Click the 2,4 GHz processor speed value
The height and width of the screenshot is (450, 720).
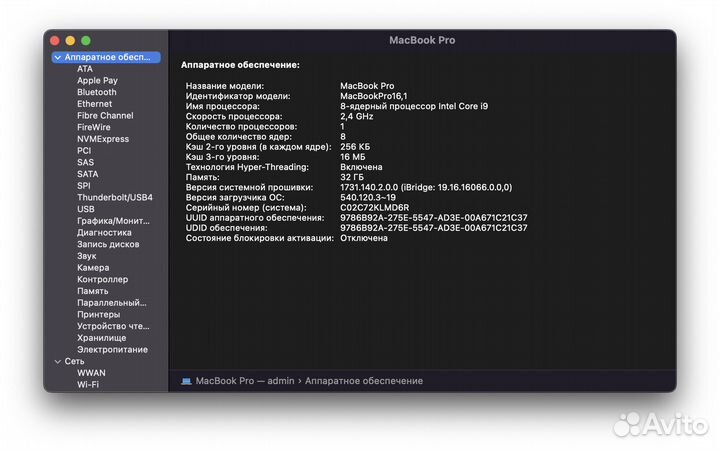click(x=356, y=117)
